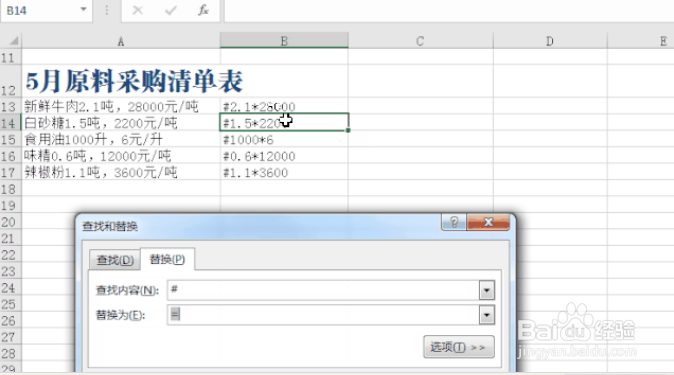Open the Name Box dropdown arrow

(x=83, y=9)
